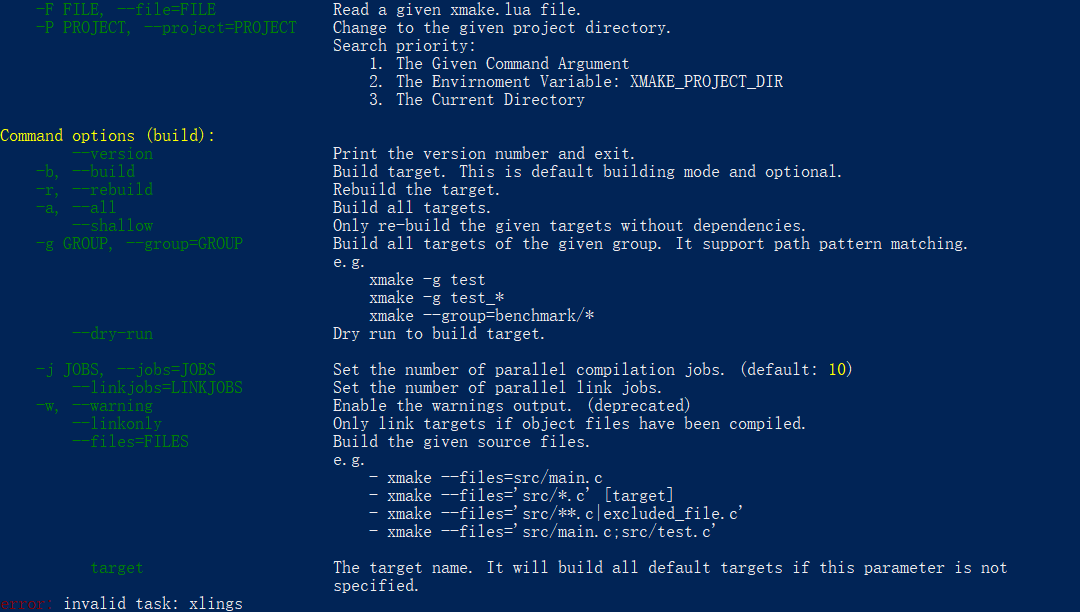Click the '-F FILE, --file=FILE' option

[x=126, y=10]
